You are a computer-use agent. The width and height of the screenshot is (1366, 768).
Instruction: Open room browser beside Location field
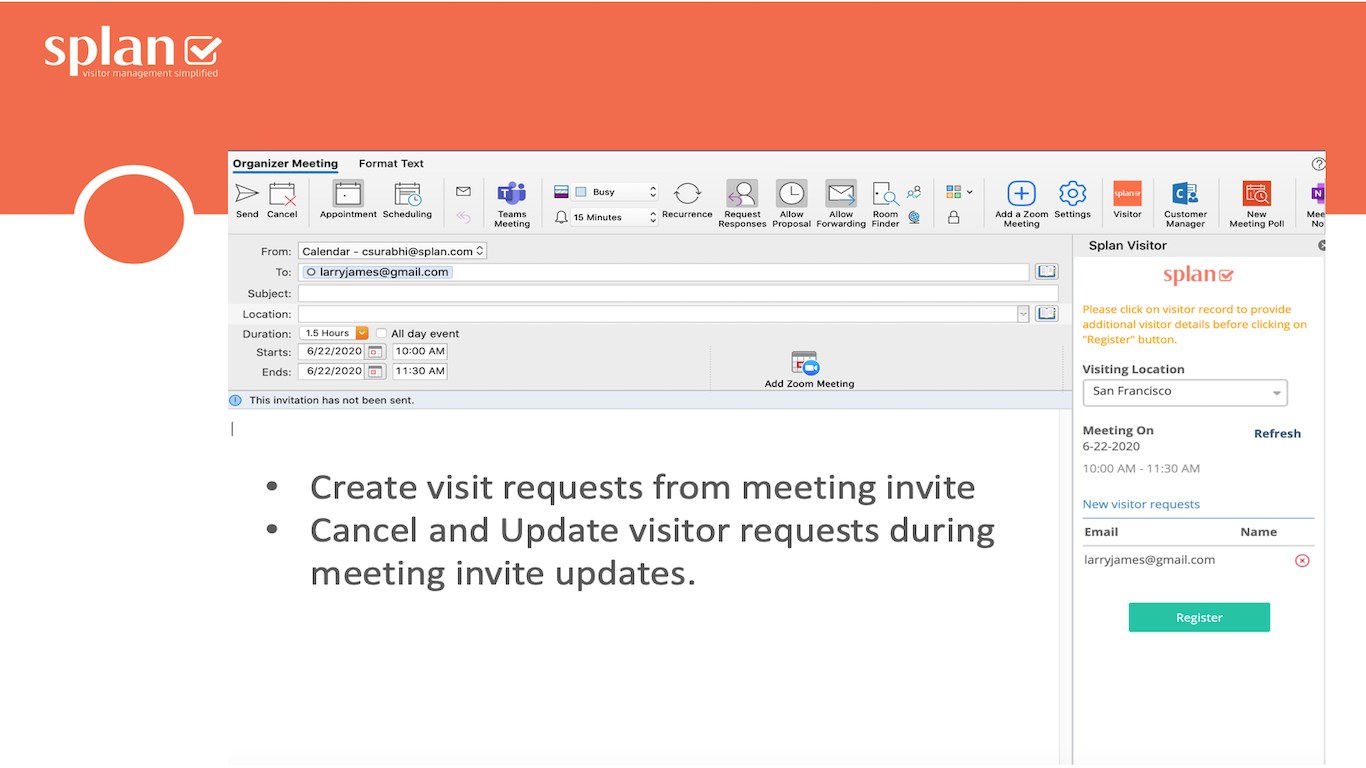point(1046,314)
